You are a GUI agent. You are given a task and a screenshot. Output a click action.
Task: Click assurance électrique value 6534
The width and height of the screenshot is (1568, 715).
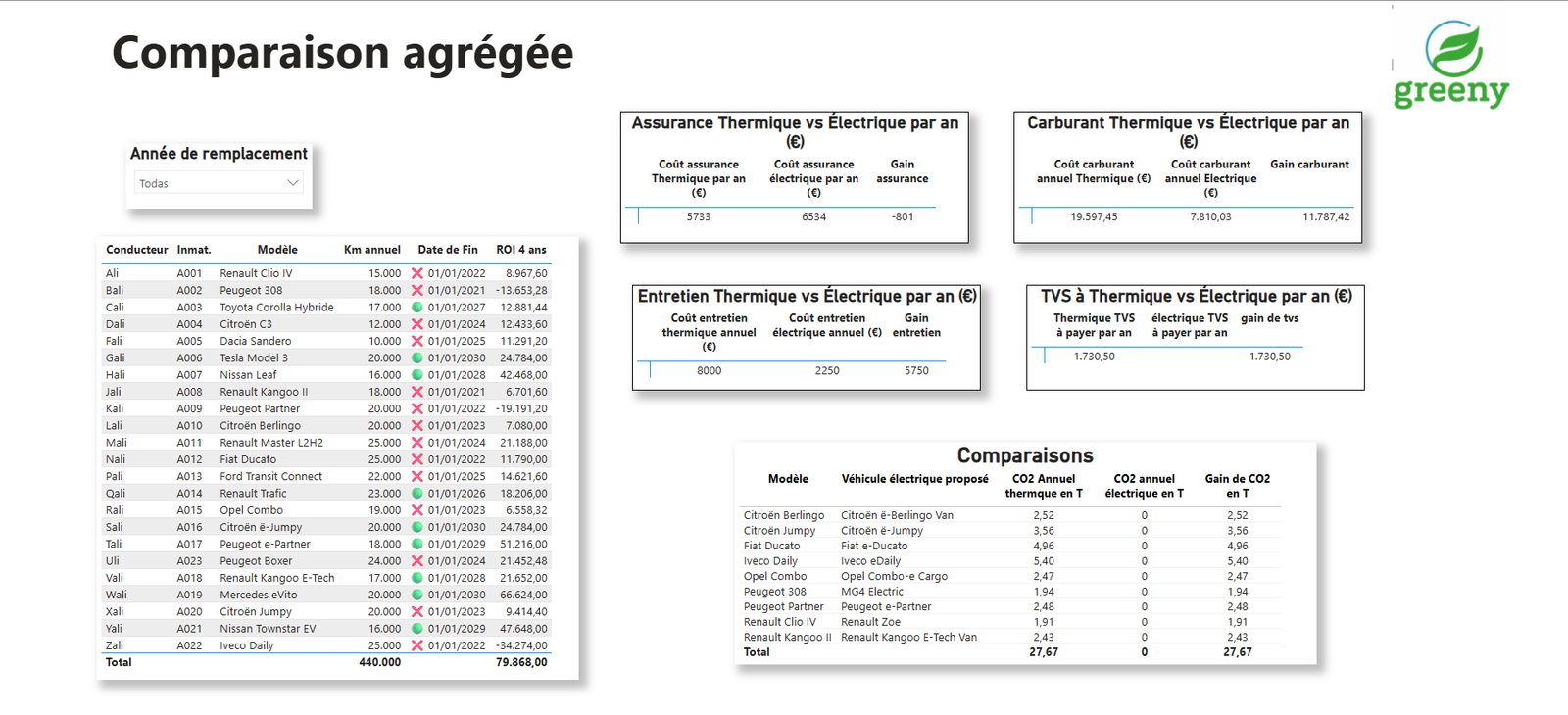tap(814, 216)
